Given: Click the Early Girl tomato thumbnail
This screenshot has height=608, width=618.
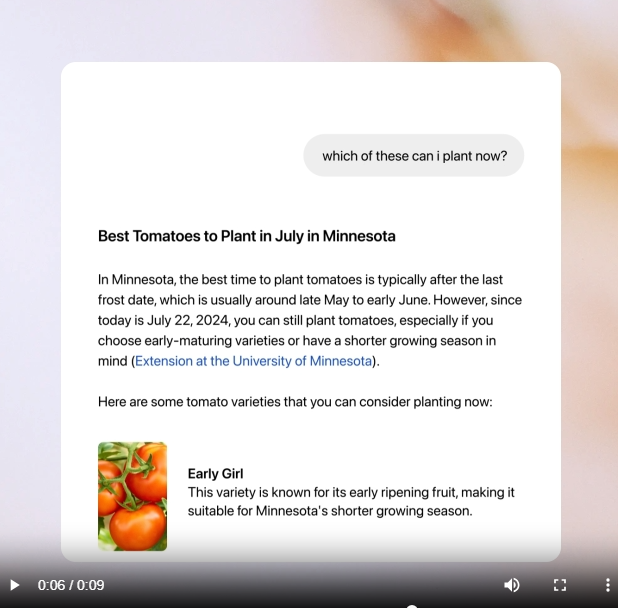Looking at the screenshot, I should (132, 496).
